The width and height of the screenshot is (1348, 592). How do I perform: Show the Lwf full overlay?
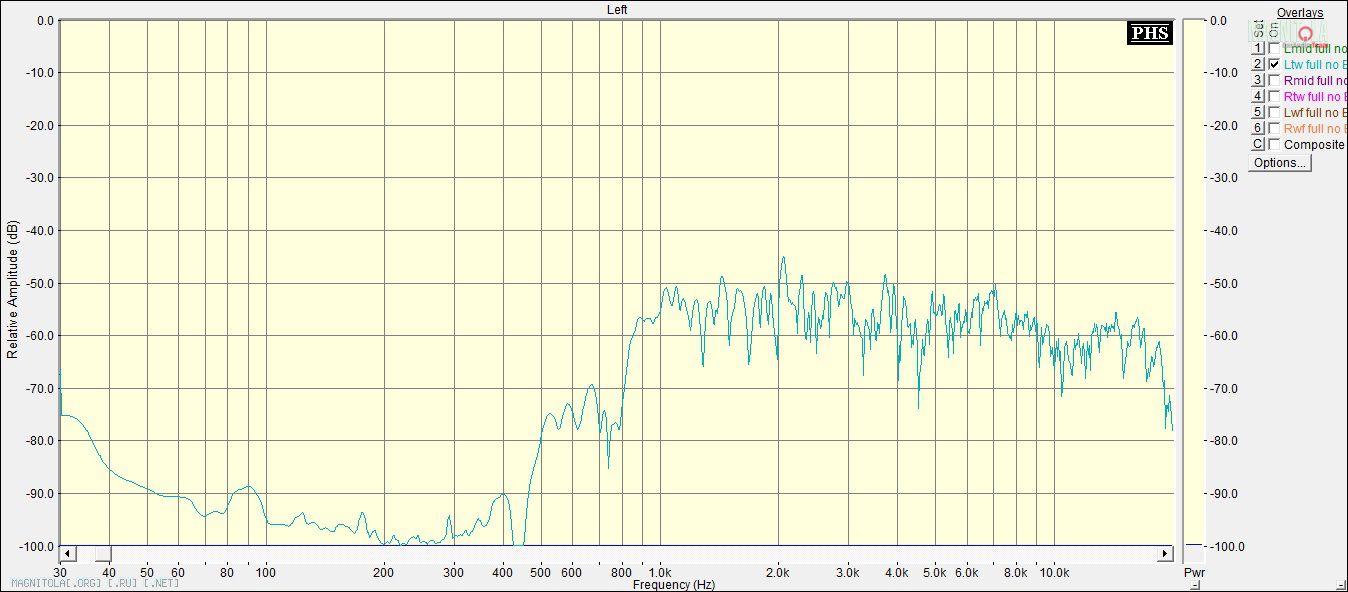(x=1274, y=112)
